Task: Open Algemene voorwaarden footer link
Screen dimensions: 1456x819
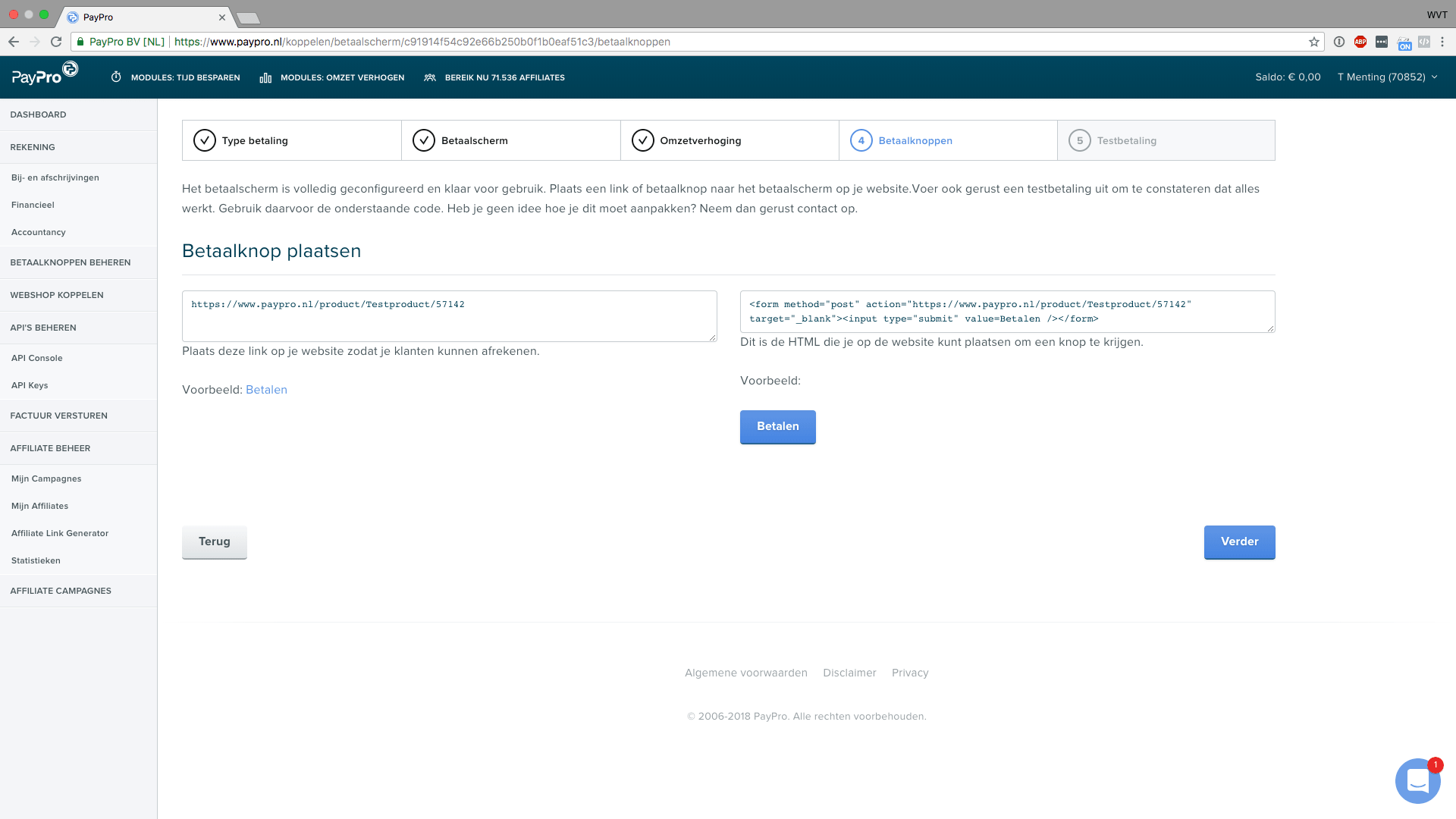Action: pos(746,673)
